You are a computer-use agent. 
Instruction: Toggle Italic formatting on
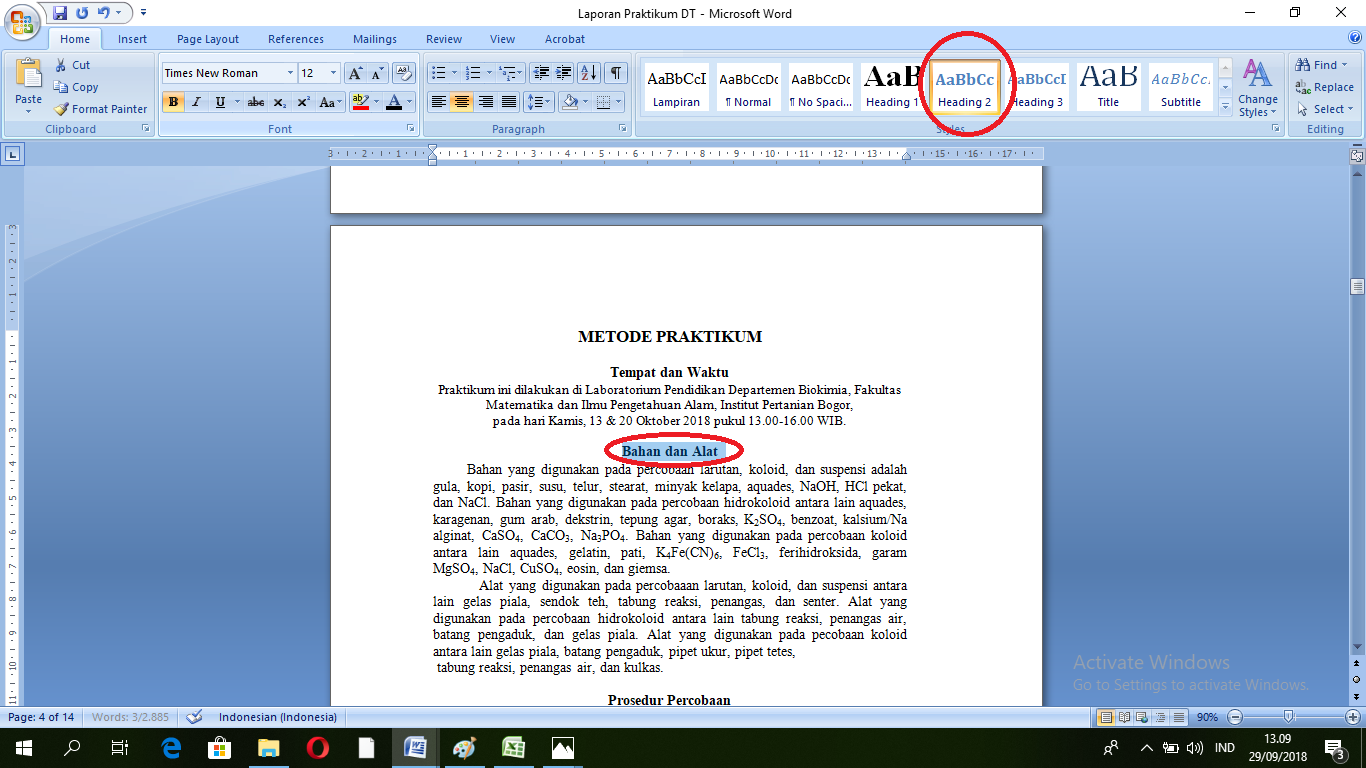(196, 102)
